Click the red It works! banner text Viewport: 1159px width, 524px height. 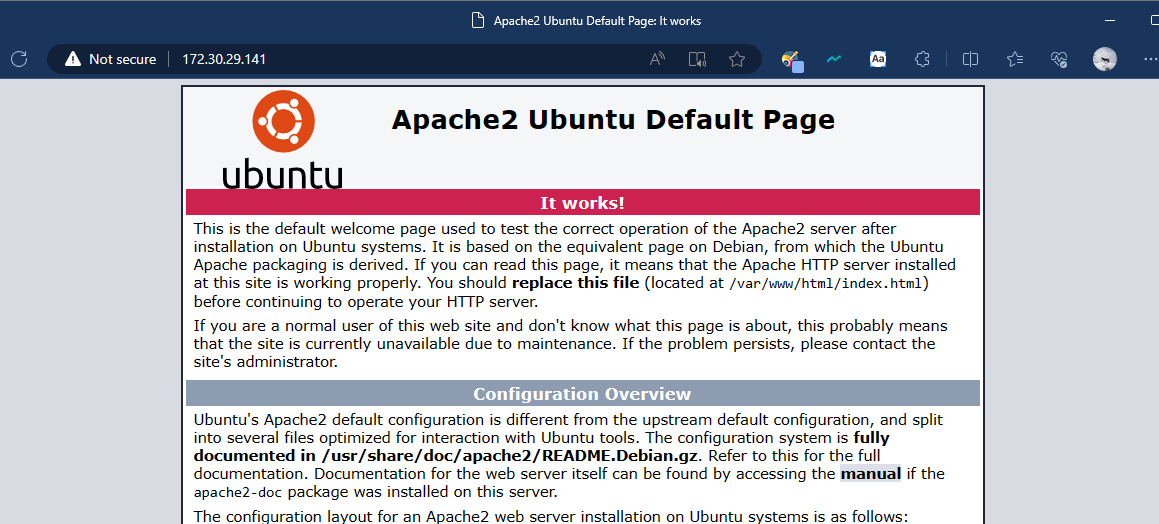[582, 203]
